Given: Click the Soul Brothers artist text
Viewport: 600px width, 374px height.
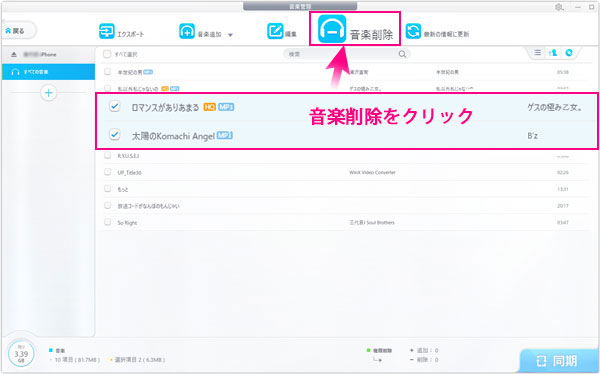Looking at the screenshot, I should [x=372, y=222].
